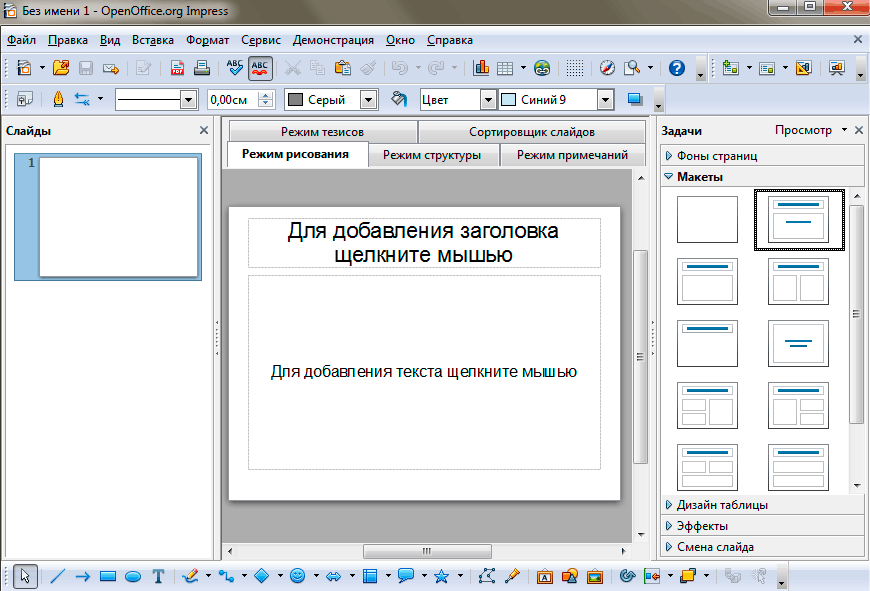Increase line width with stepper arrow
This screenshot has width=870, height=591.
click(x=266, y=96)
